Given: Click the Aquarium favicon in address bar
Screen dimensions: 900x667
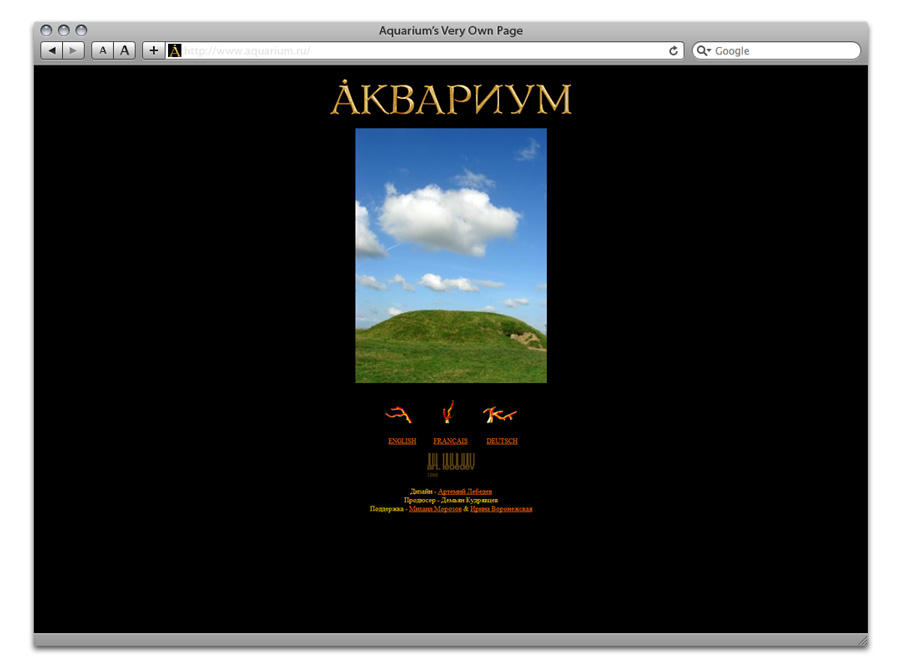Looking at the screenshot, I should [175, 50].
